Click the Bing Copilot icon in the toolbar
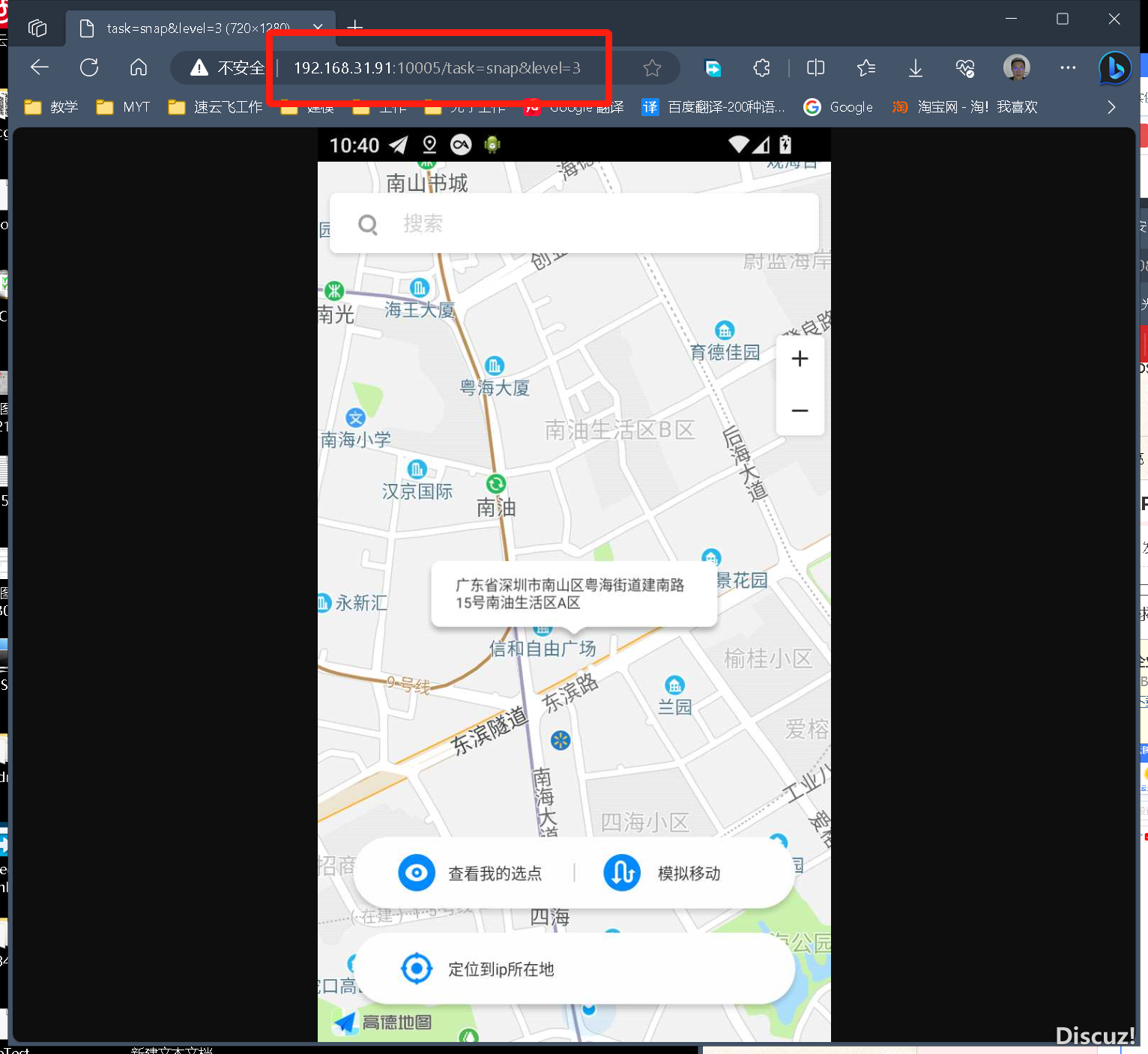Viewport: 1148px width, 1054px height. point(1114,67)
